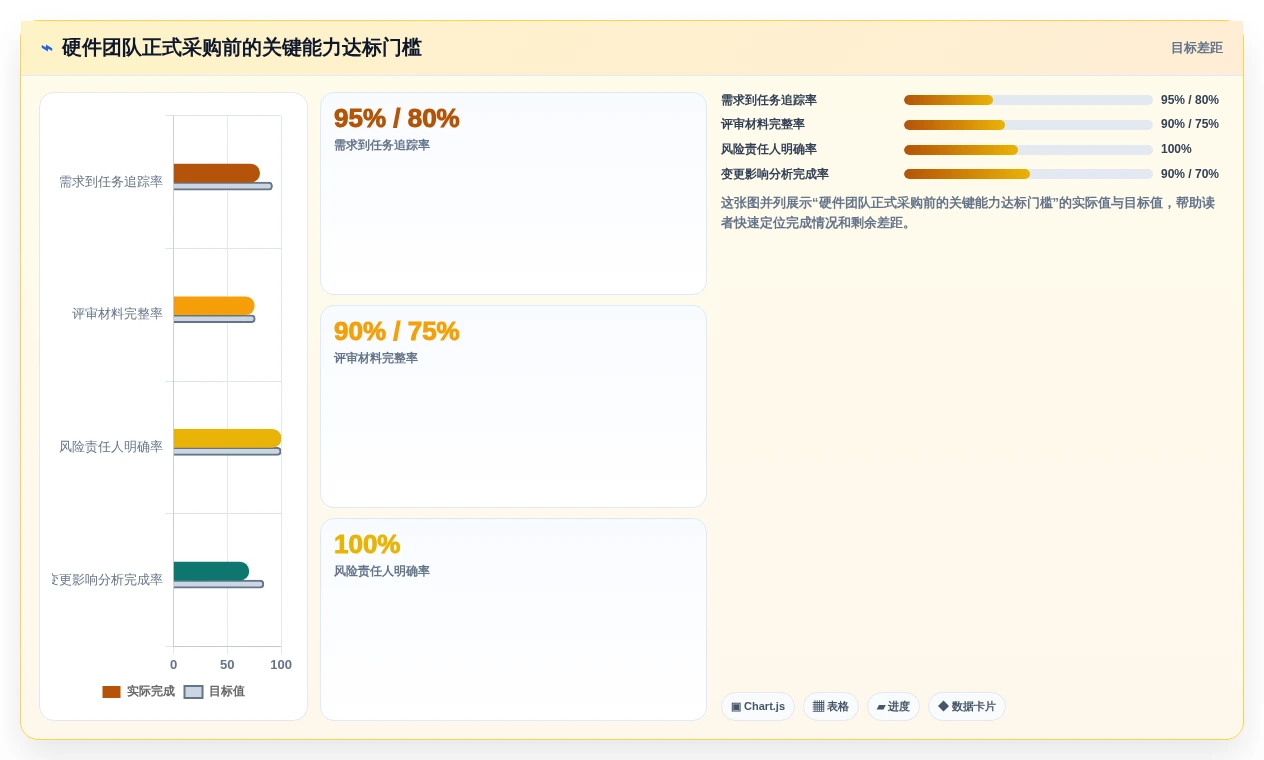Click the target bar under 需求到任务追踪率

point(222,186)
